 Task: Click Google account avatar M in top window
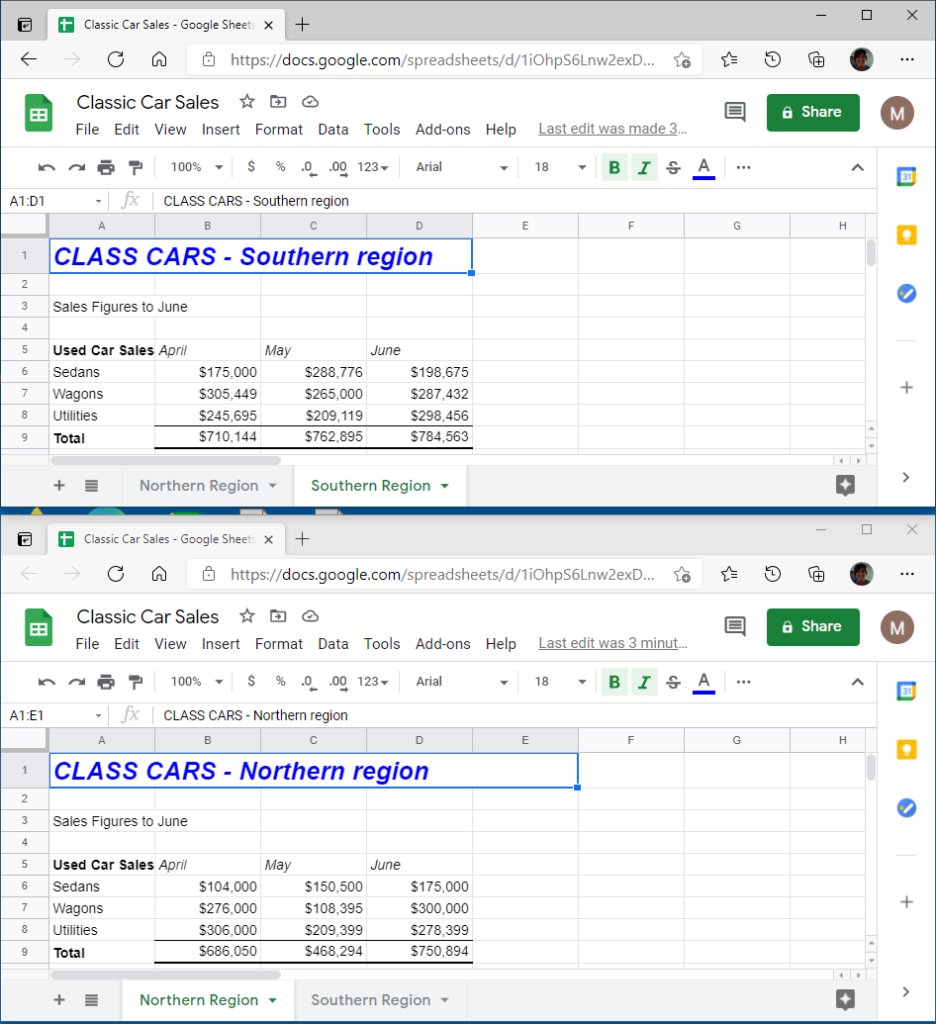pyautogui.click(x=897, y=113)
